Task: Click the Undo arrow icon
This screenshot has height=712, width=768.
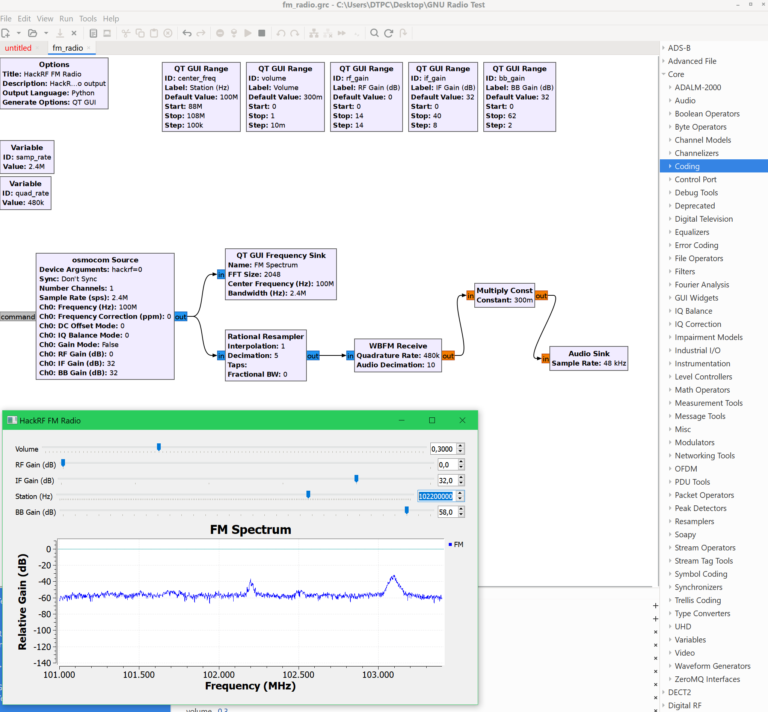Action: pyautogui.click(x=187, y=33)
